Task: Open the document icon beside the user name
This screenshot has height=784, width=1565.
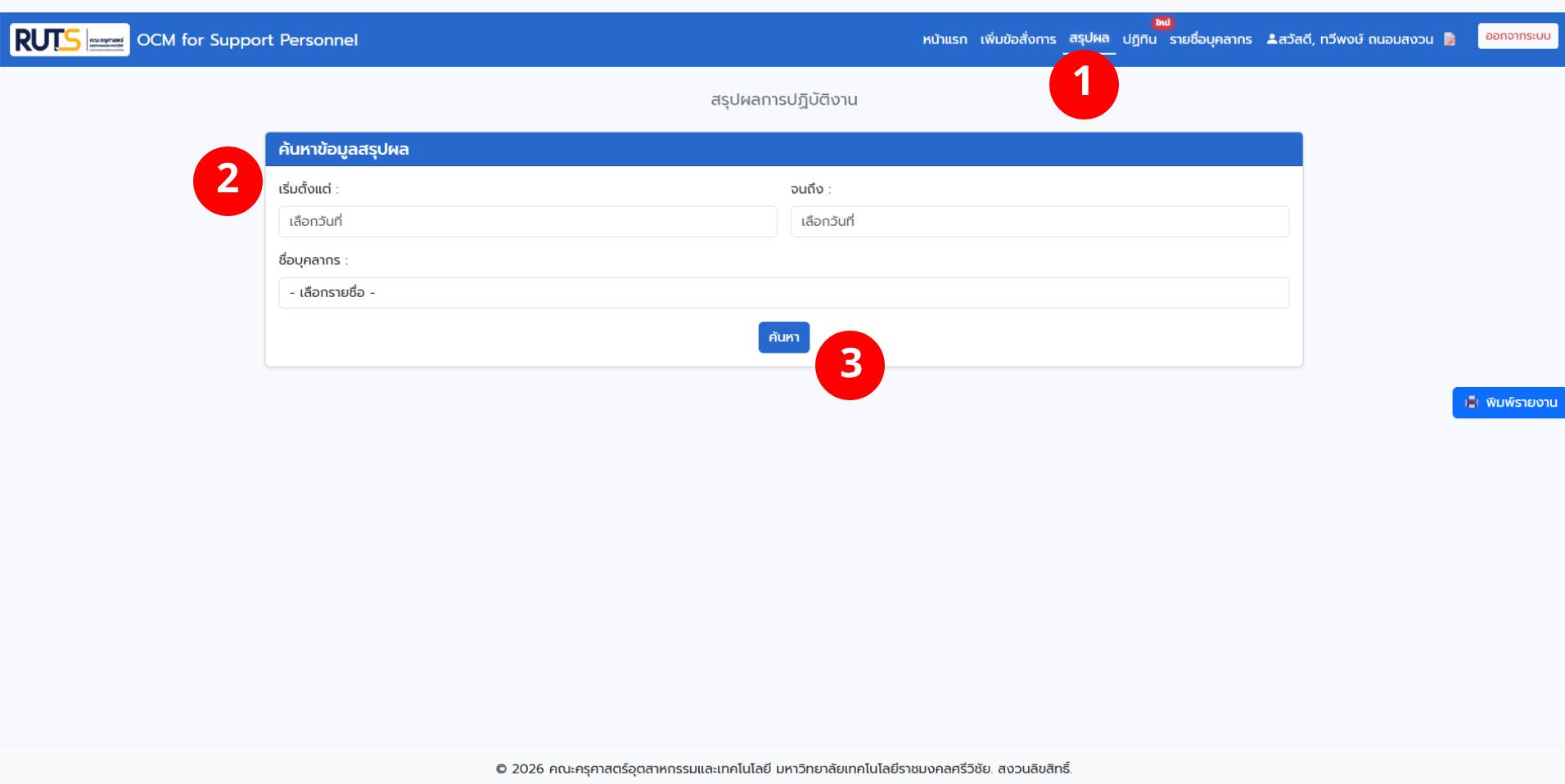Action: point(1450,39)
